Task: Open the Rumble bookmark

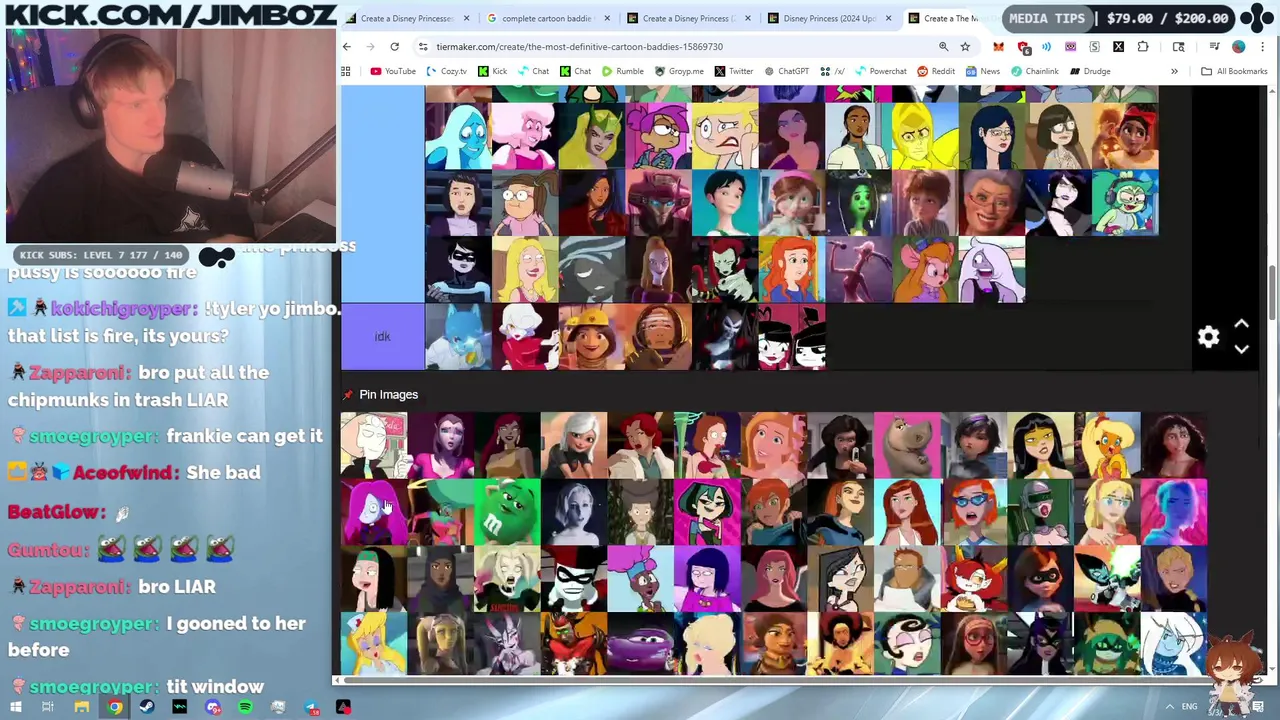Action: pyautogui.click(x=622, y=71)
